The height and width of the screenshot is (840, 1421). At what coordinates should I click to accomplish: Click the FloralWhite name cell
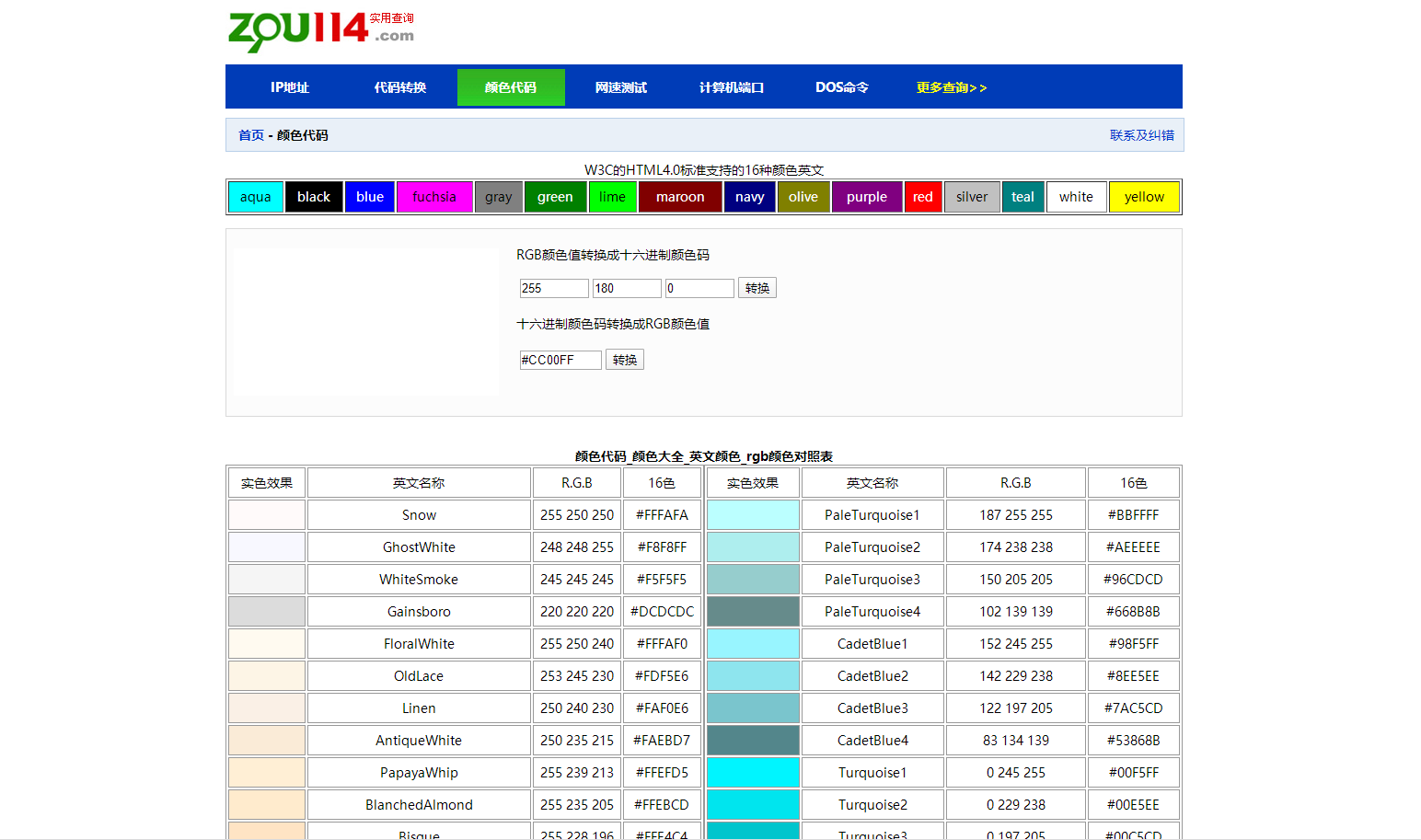pyautogui.click(x=419, y=644)
